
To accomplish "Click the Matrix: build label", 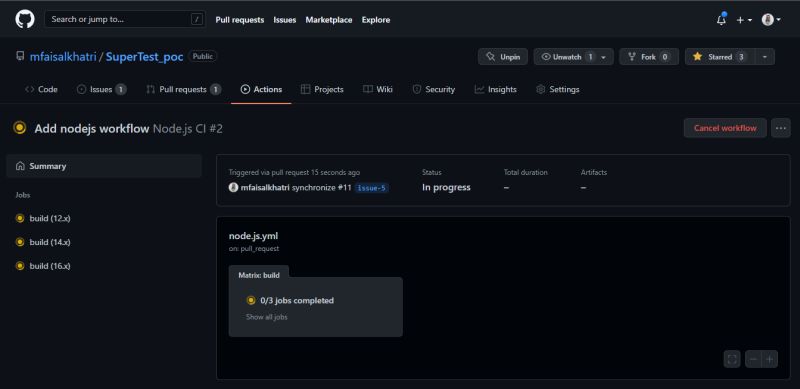I will 259,275.
